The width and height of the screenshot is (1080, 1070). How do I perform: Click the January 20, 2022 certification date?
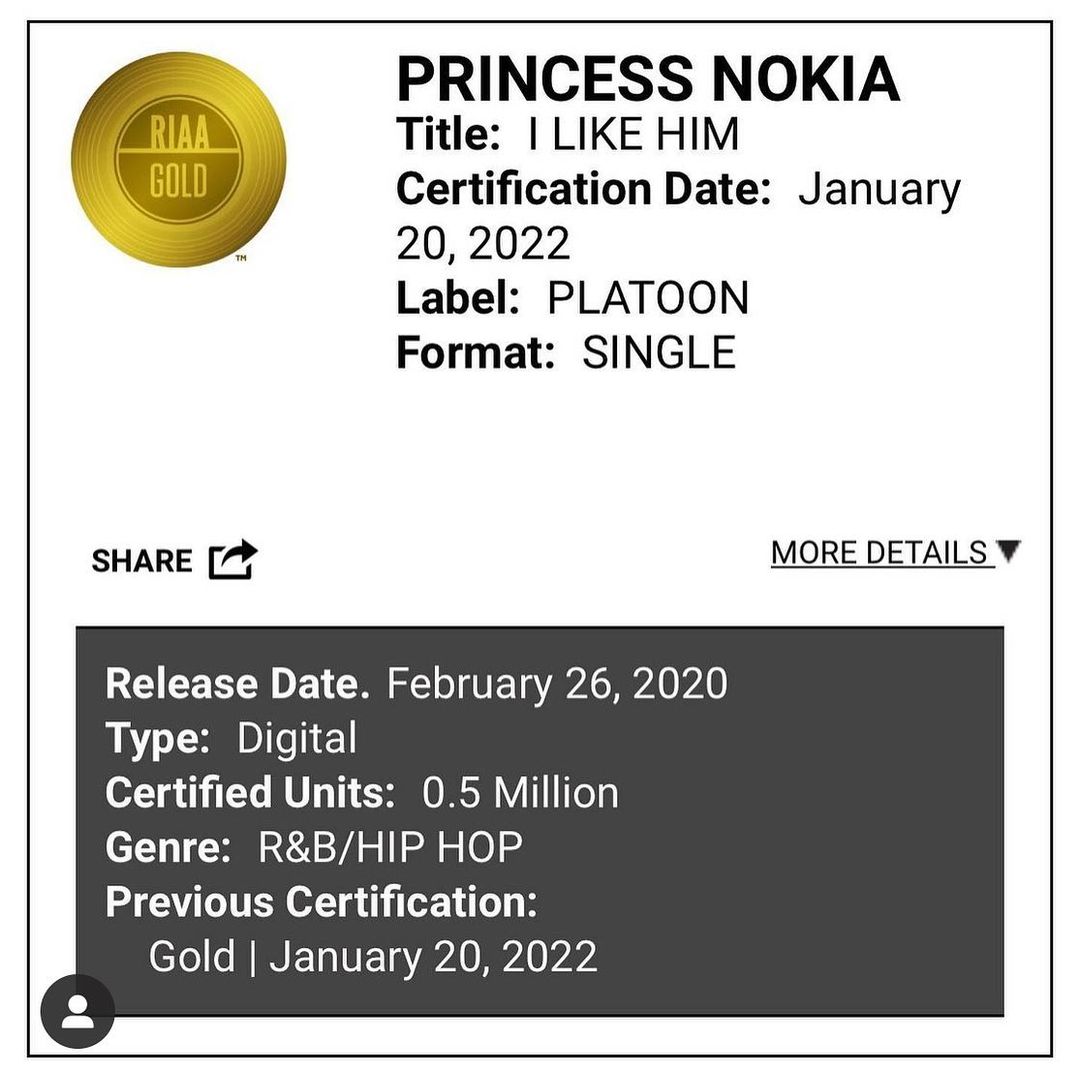click(678, 216)
